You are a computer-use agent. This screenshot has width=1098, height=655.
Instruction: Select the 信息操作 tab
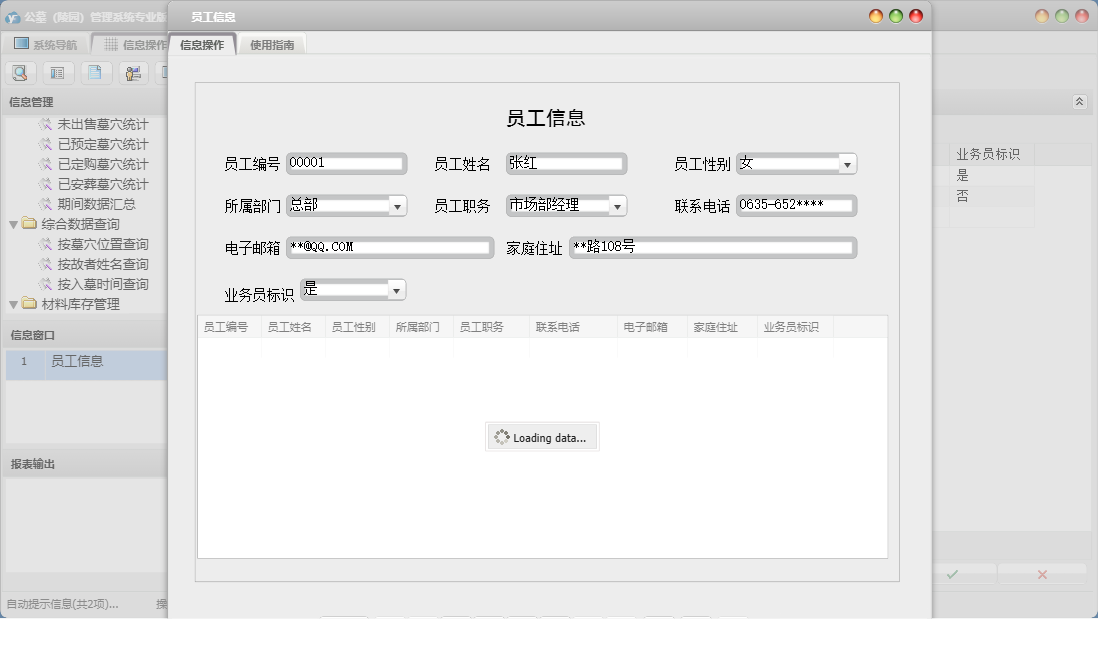202,44
